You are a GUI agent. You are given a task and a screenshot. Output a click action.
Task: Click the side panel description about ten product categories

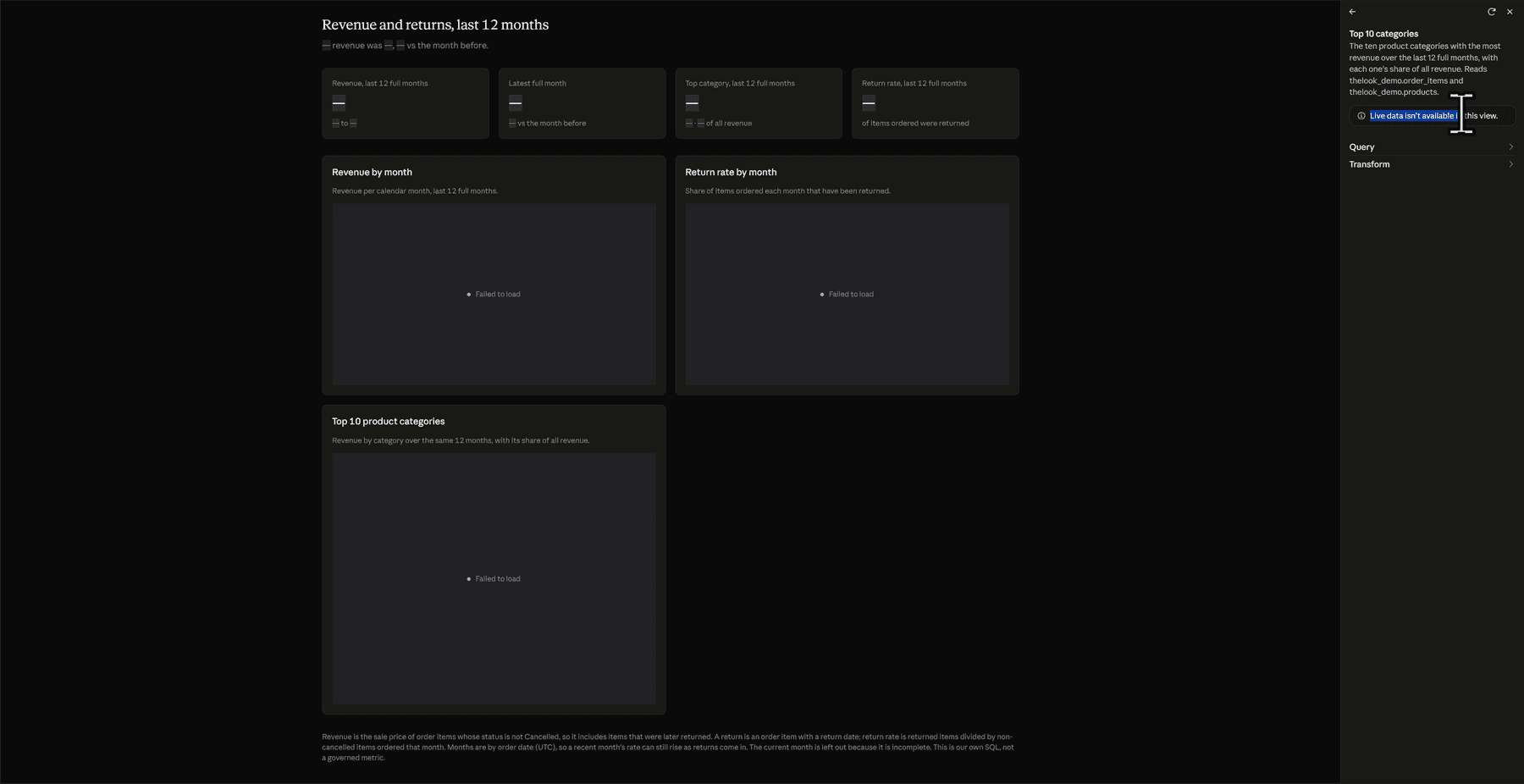pos(1425,69)
